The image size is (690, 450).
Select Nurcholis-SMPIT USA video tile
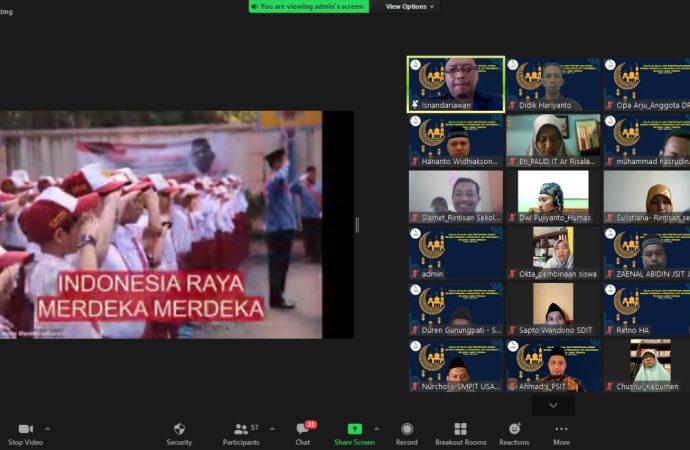coord(456,365)
